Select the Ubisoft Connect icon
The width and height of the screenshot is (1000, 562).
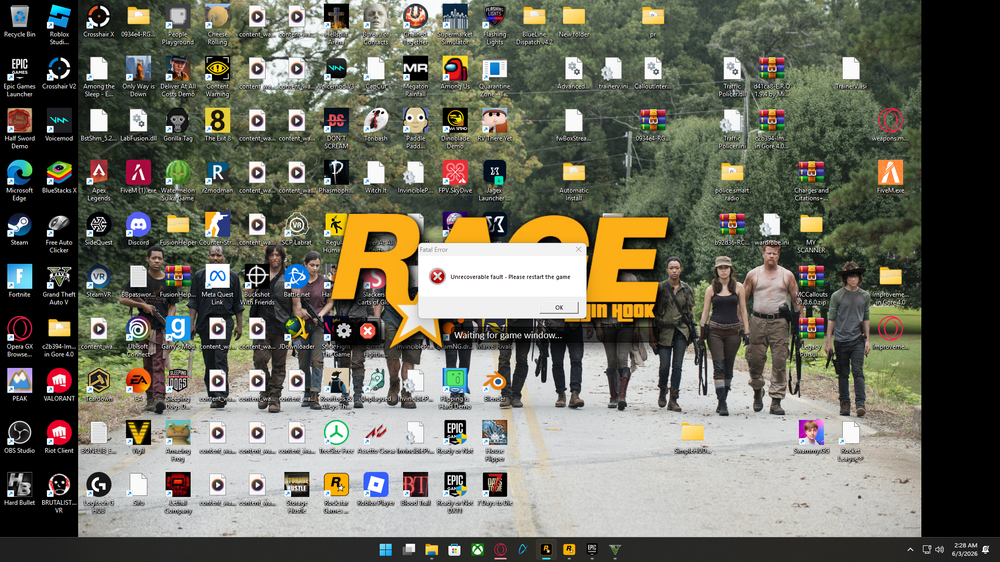pyautogui.click(x=138, y=337)
